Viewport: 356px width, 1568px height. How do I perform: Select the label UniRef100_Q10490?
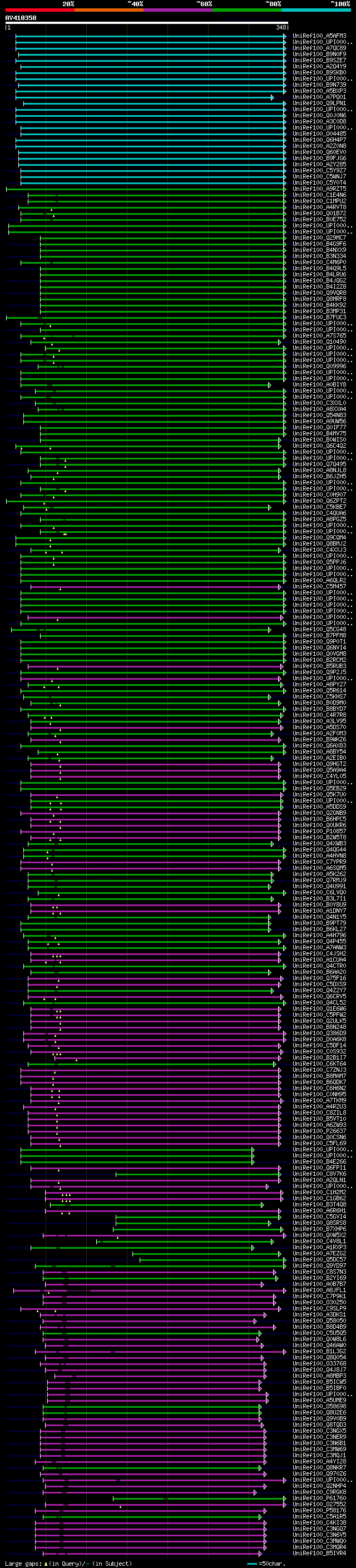coord(319,342)
